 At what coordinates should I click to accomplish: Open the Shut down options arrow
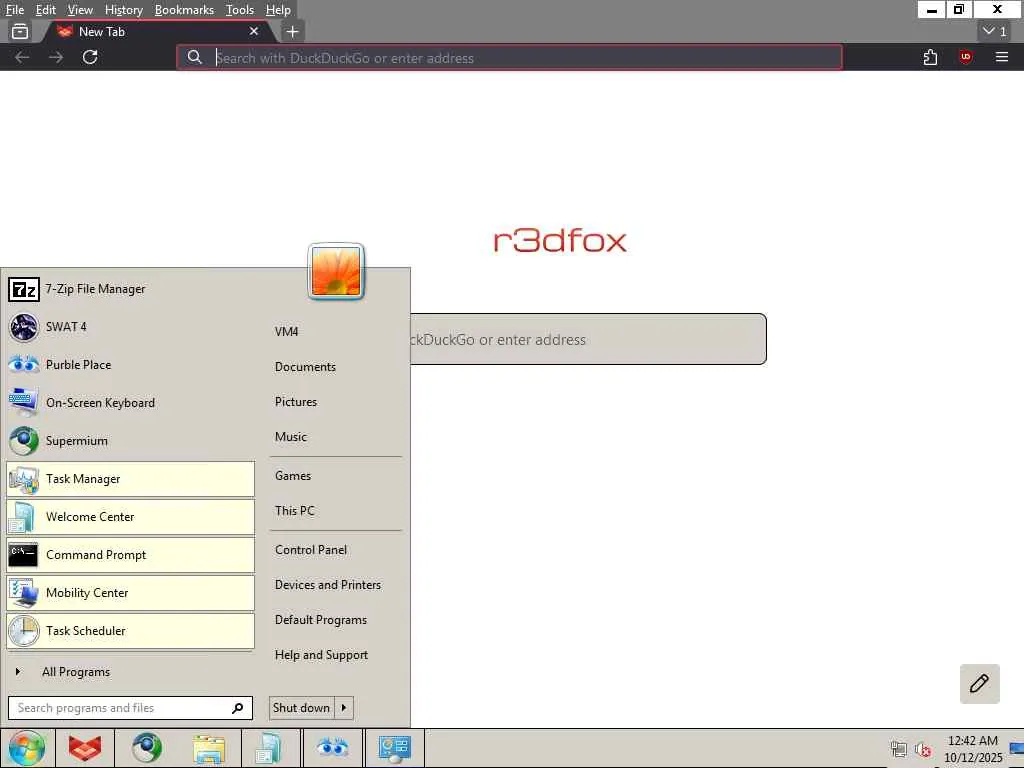pyautogui.click(x=344, y=707)
